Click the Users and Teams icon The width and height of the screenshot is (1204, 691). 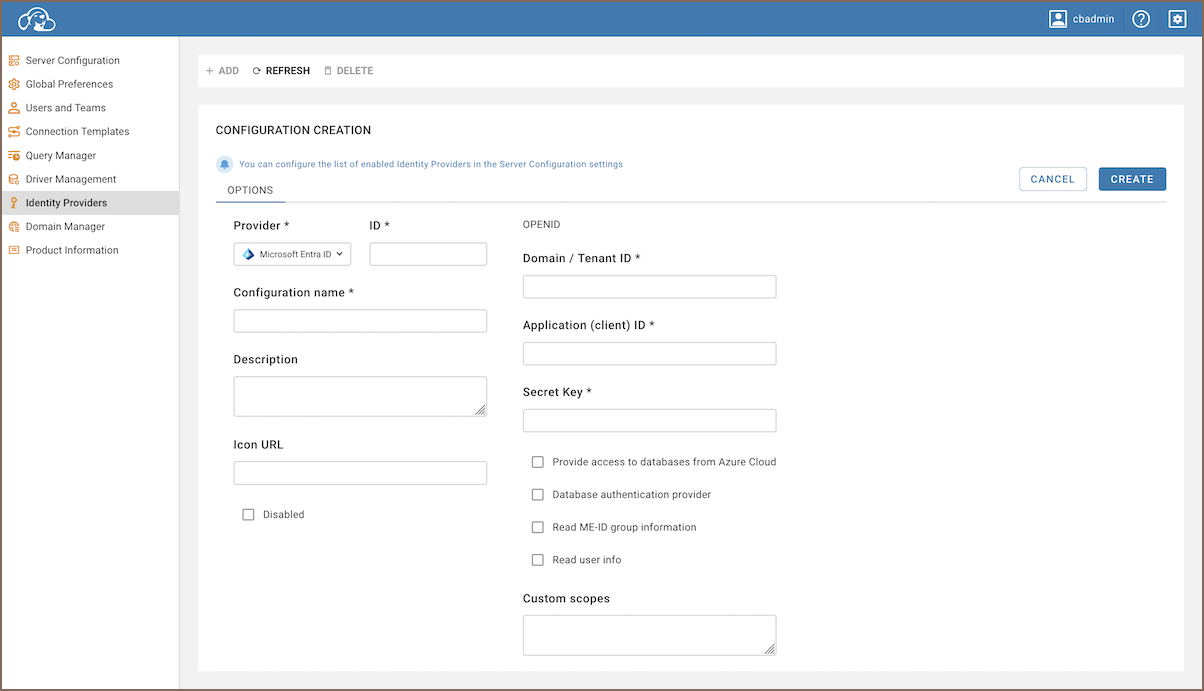[14, 108]
